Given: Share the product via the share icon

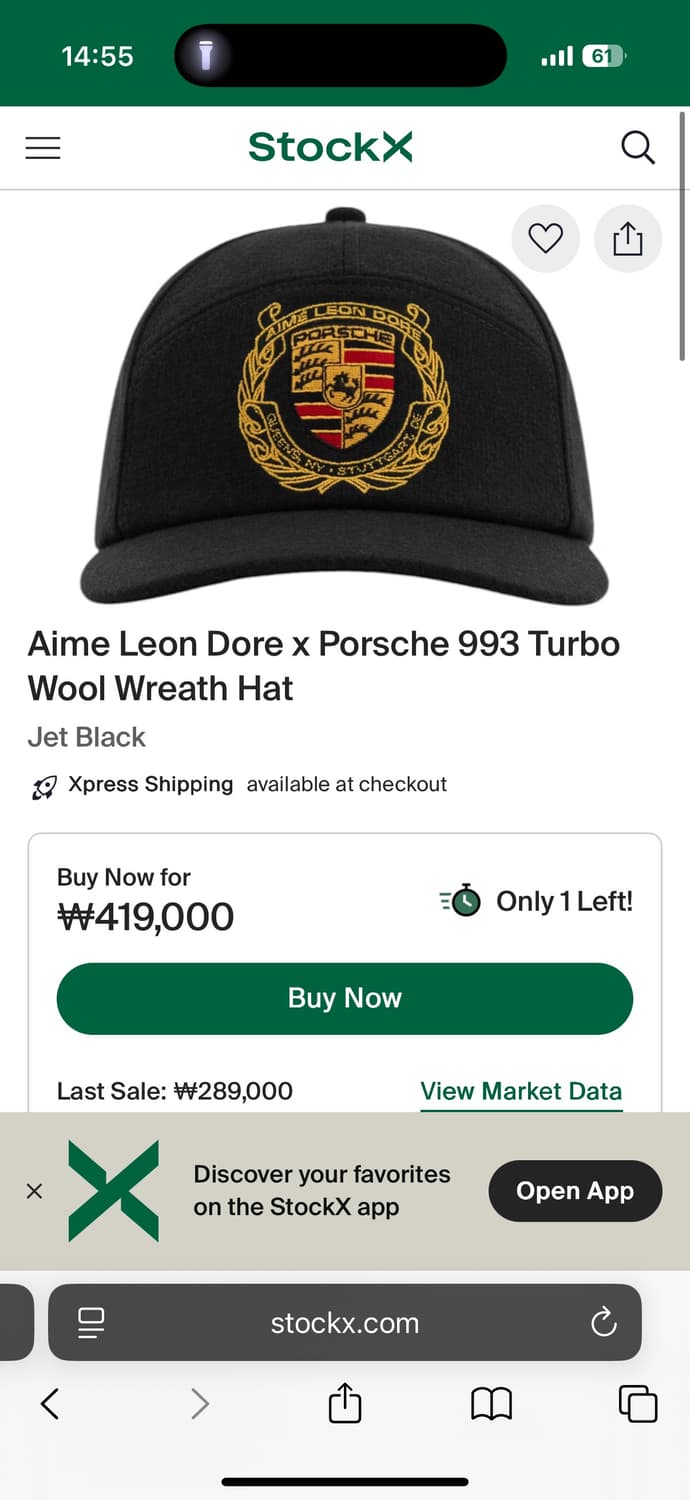Looking at the screenshot, I should pyautogui.click(x=627, y=239).
